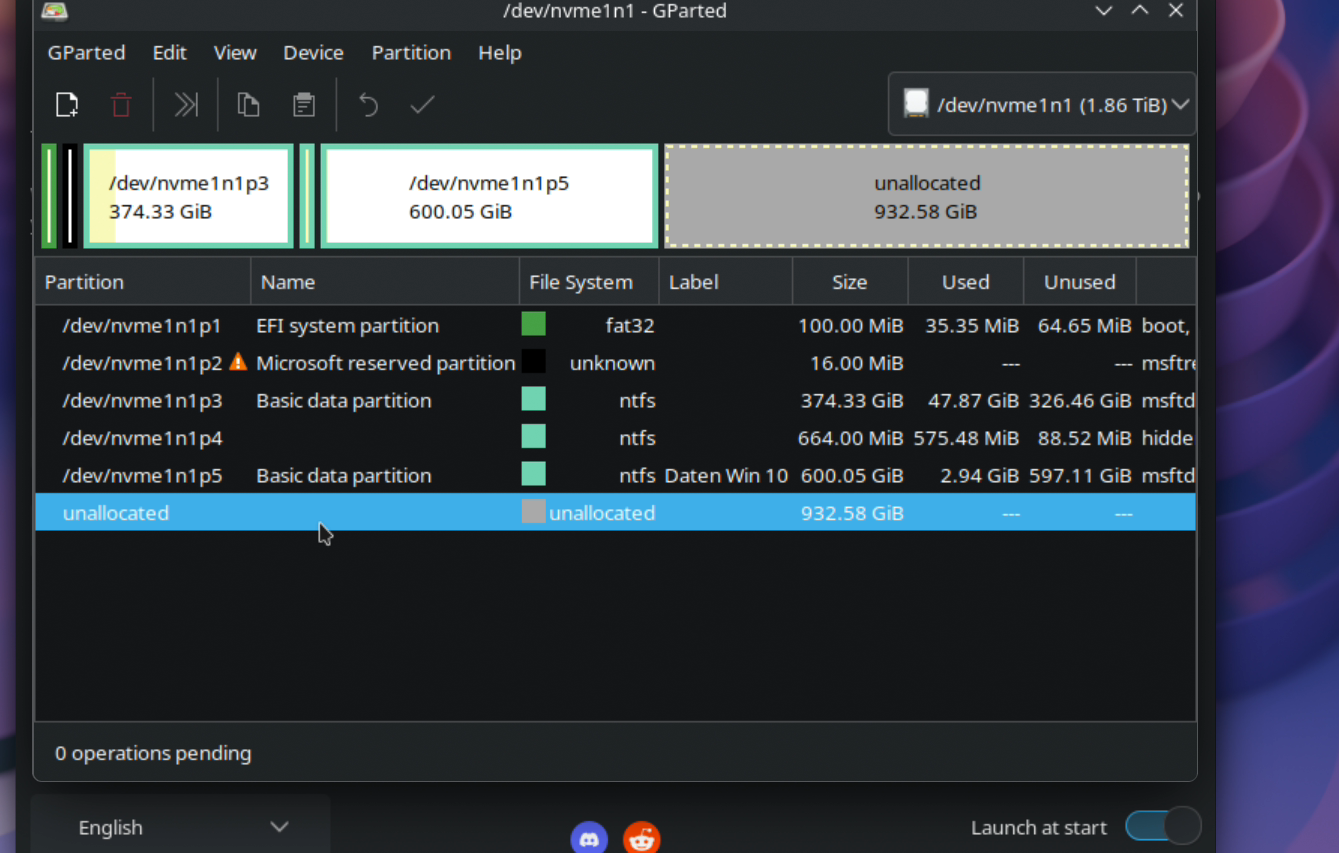Open the GParted menu
This screenshot has width=1339, height=853.
(86, 53)
